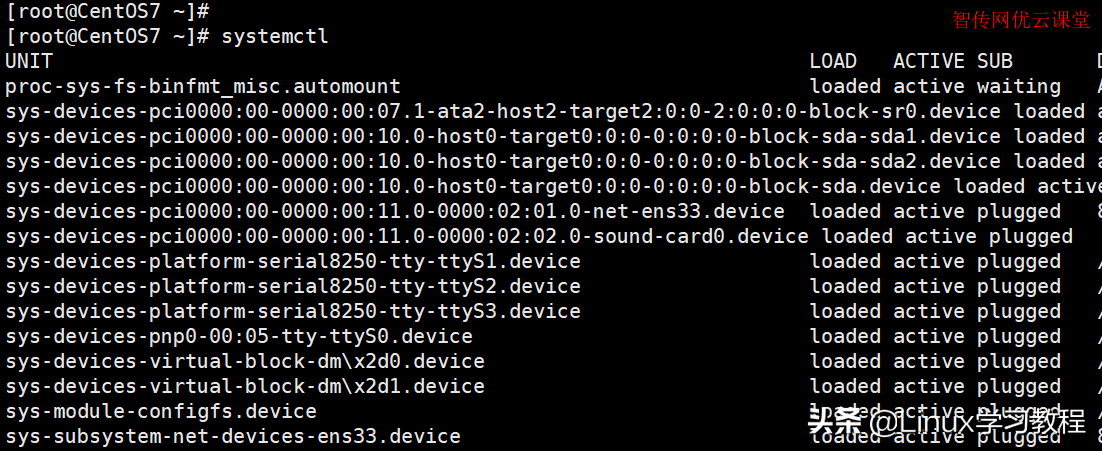The height and width of the screenshot is (451, 1102).
Task: Click the SUB column header
Action: pyautogui.click(x=994, y=62)
